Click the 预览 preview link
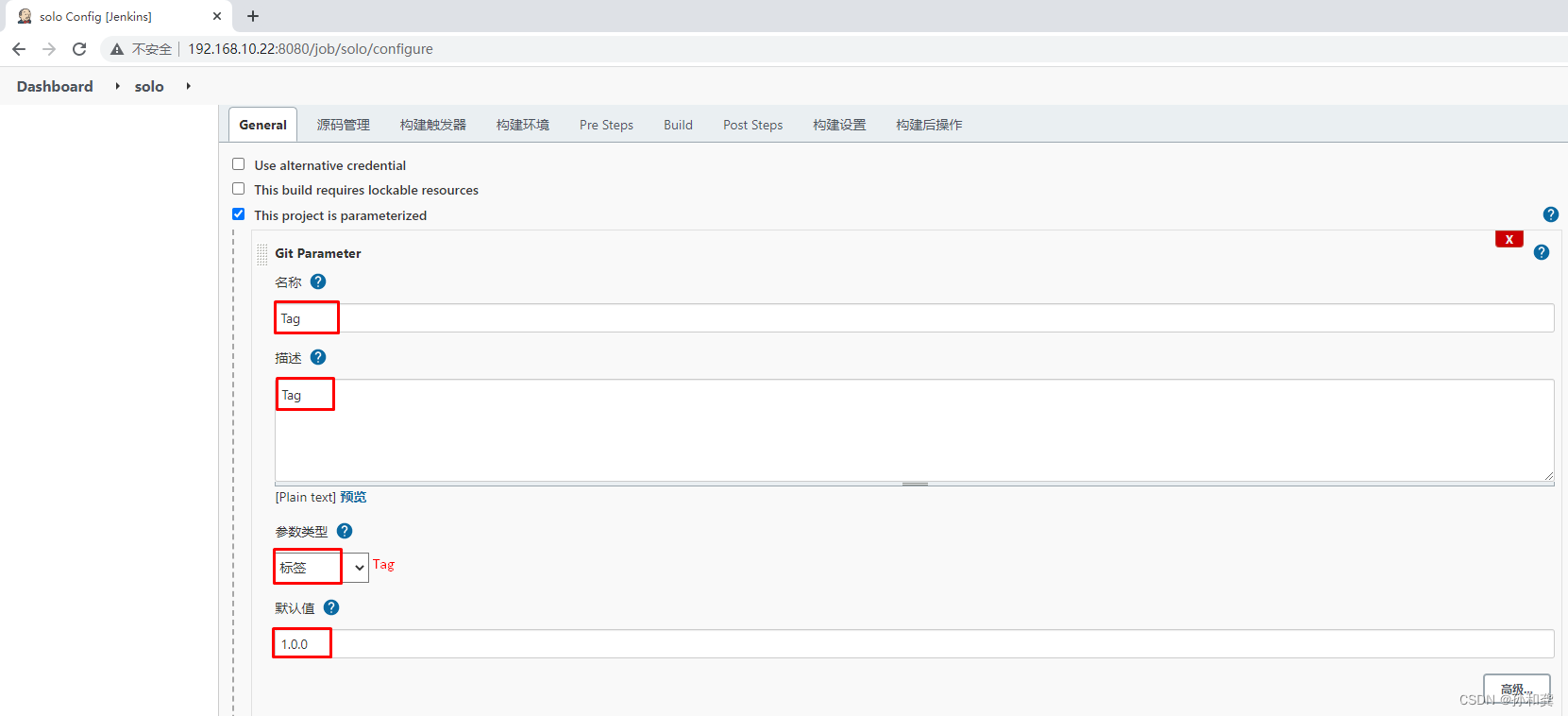The image size is (1568, 716). click(353, 497)
